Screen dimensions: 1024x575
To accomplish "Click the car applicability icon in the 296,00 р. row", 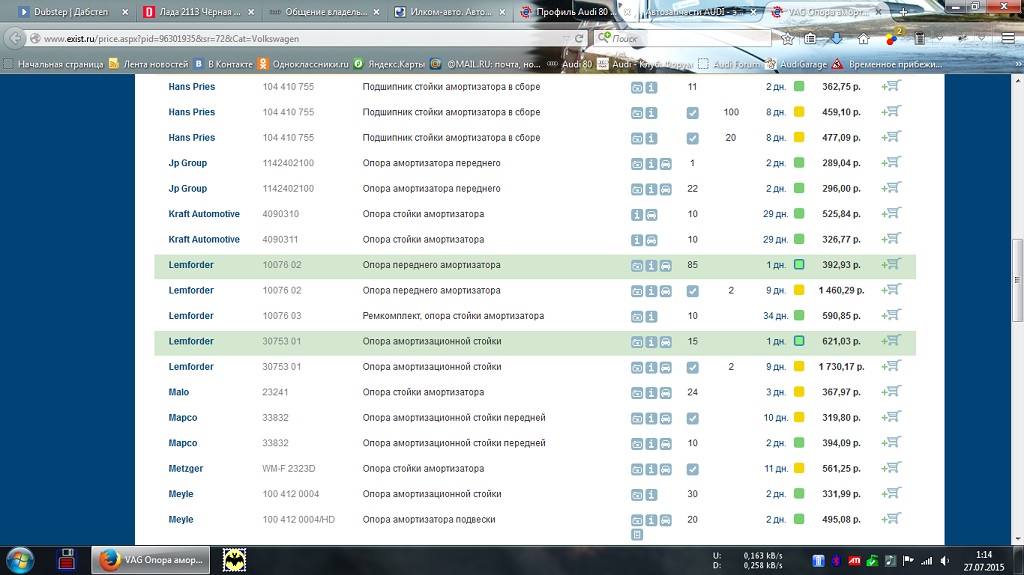I will [x=665, y=189].
